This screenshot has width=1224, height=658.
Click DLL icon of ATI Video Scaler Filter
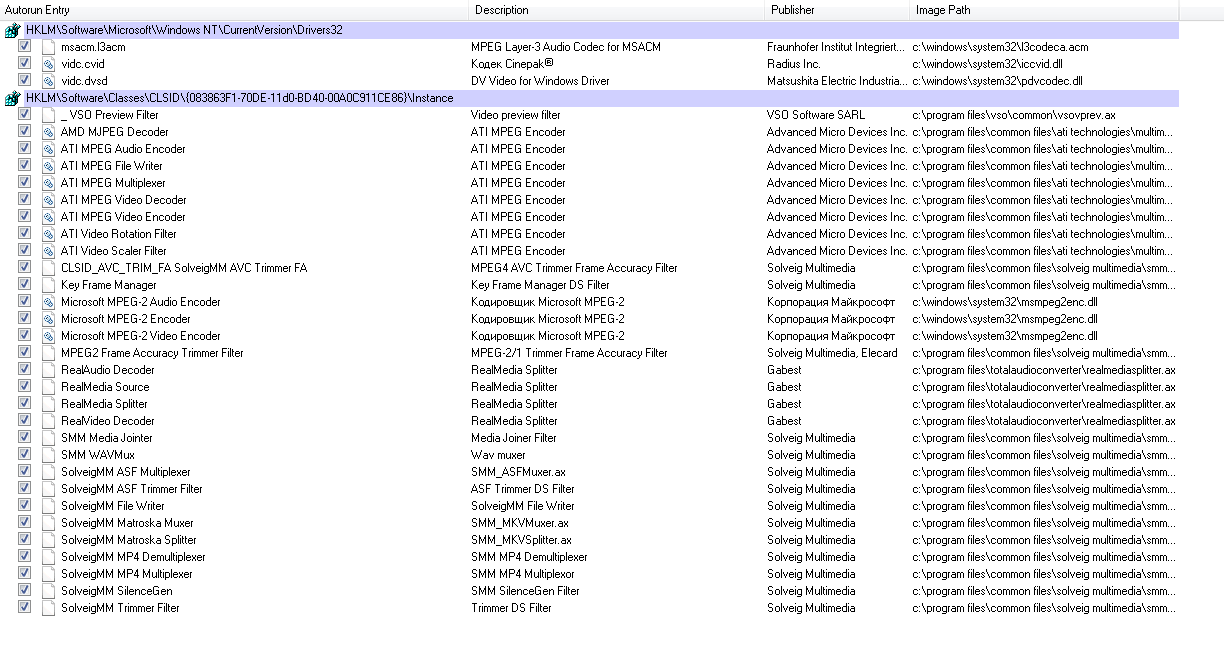tap(48, 251)
